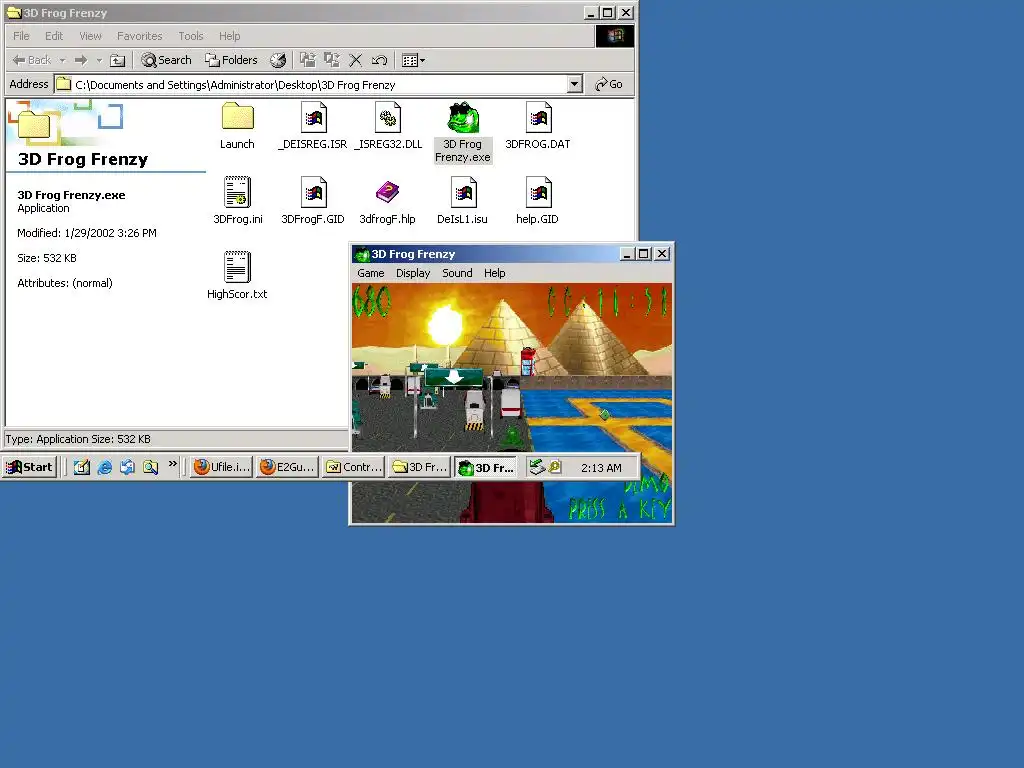Select the Launch folder icon
The height and width of the screenshot is (768, 1024).
(x=237, y=118)
